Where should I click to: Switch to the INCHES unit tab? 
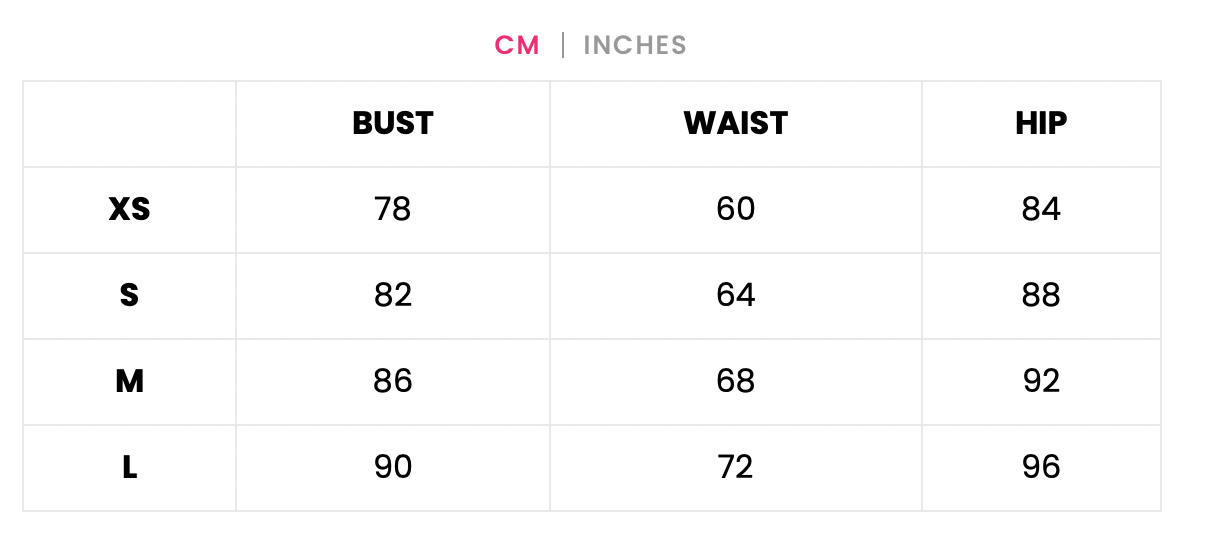(x=635, y=45)
